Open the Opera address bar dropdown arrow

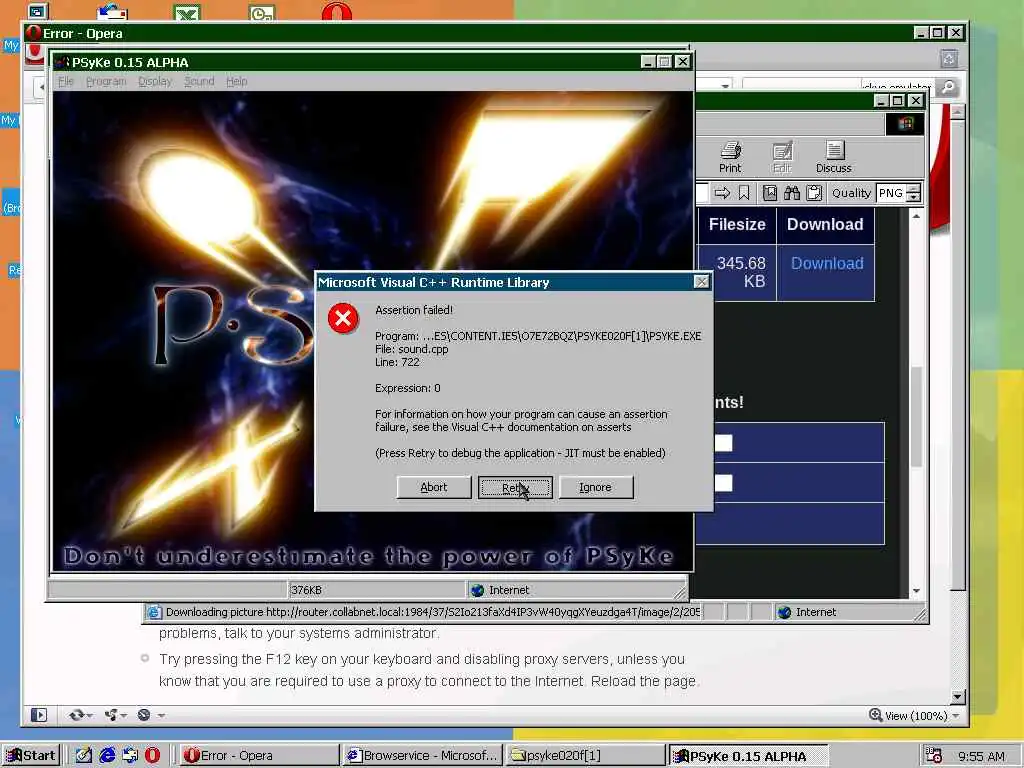[725, 86]
